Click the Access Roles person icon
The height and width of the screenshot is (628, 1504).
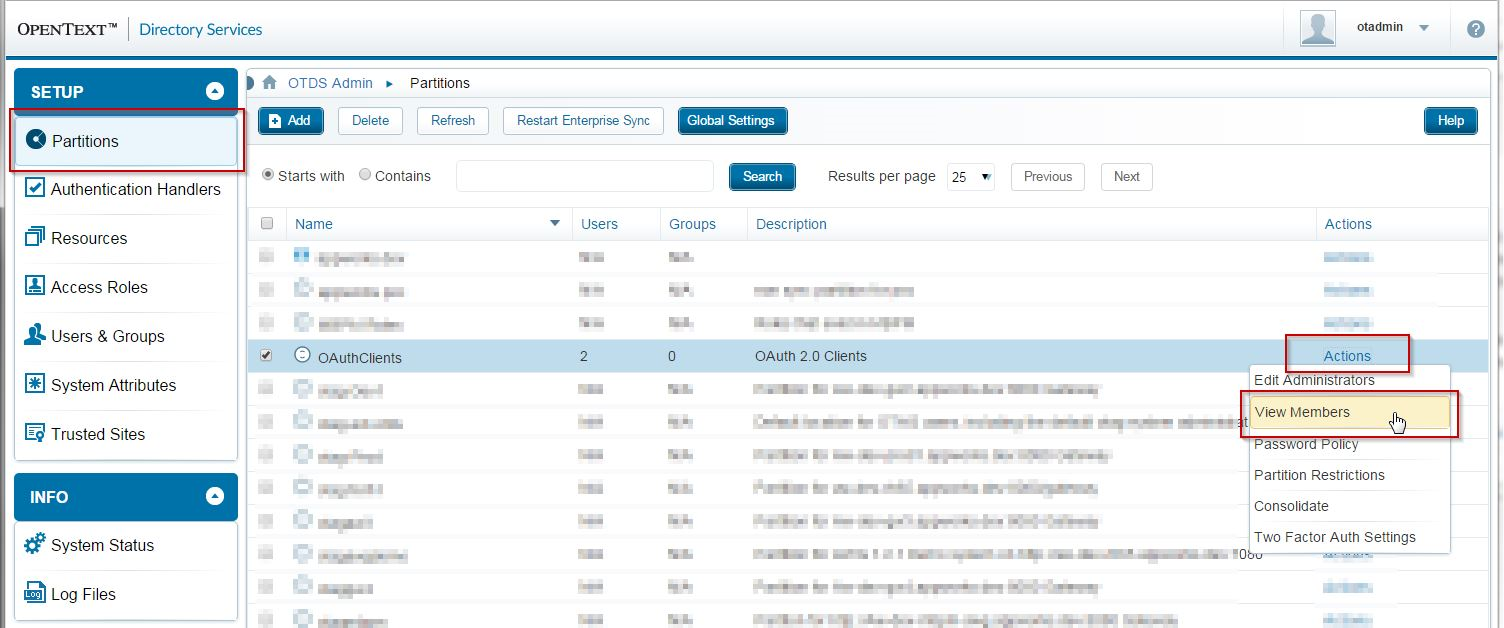35,286
